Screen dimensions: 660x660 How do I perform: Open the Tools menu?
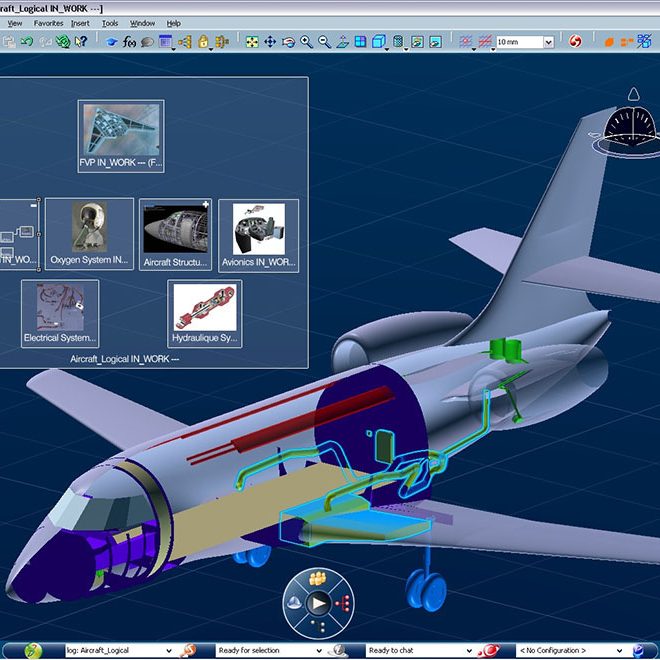point(110,23)
